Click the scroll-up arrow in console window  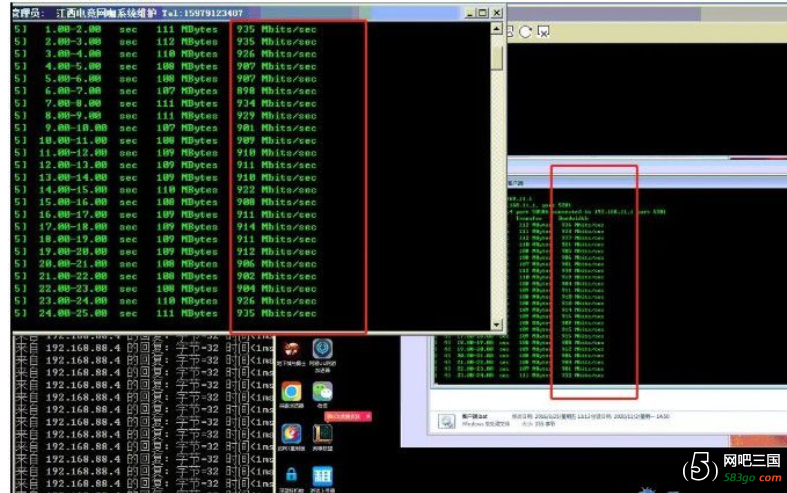[x=497, y=28]
